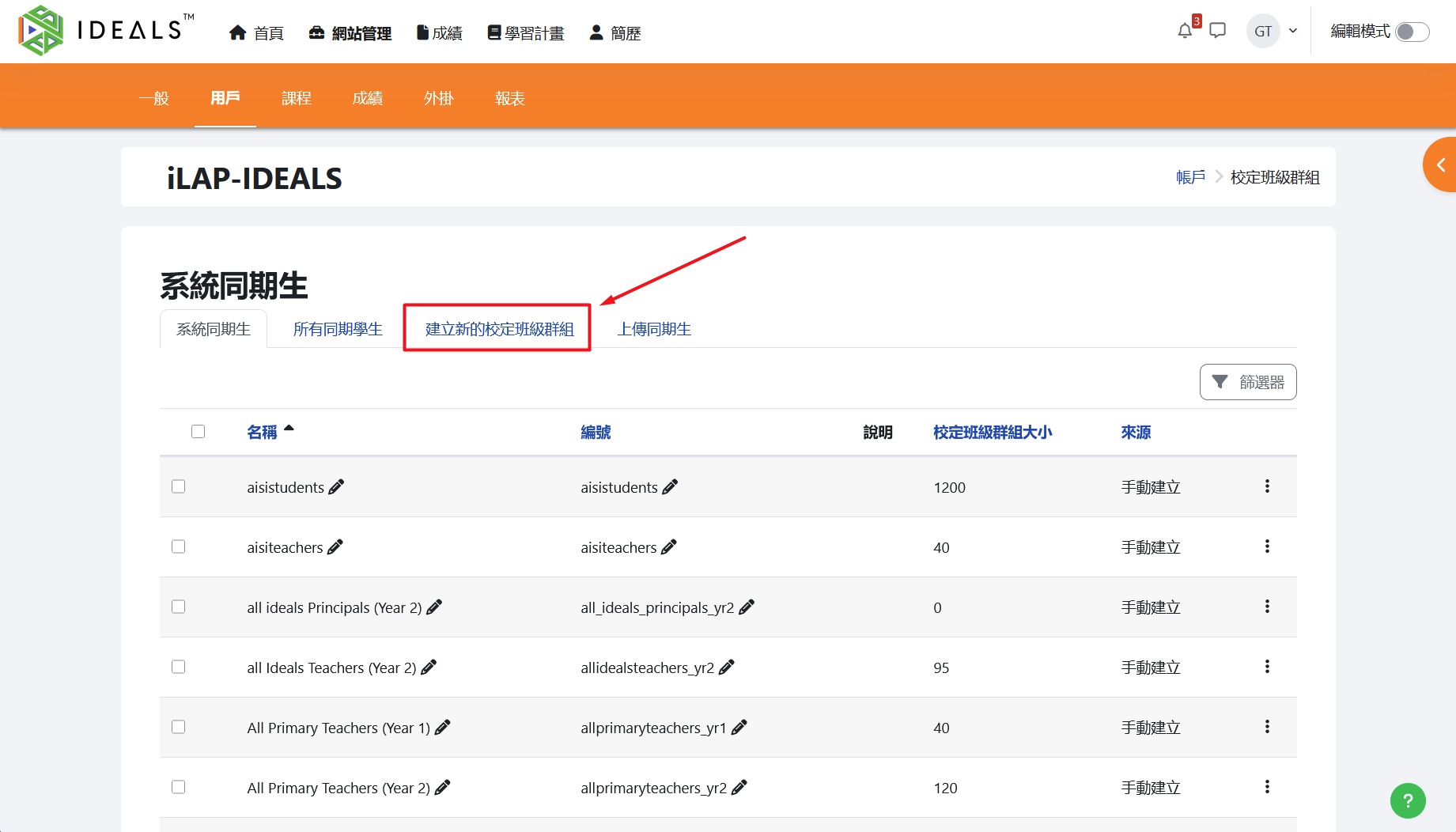Edit all_ideals_principals_yr2 ID via pencil icon
Screen dimensions: 1456x832
(x=747, y=607)
